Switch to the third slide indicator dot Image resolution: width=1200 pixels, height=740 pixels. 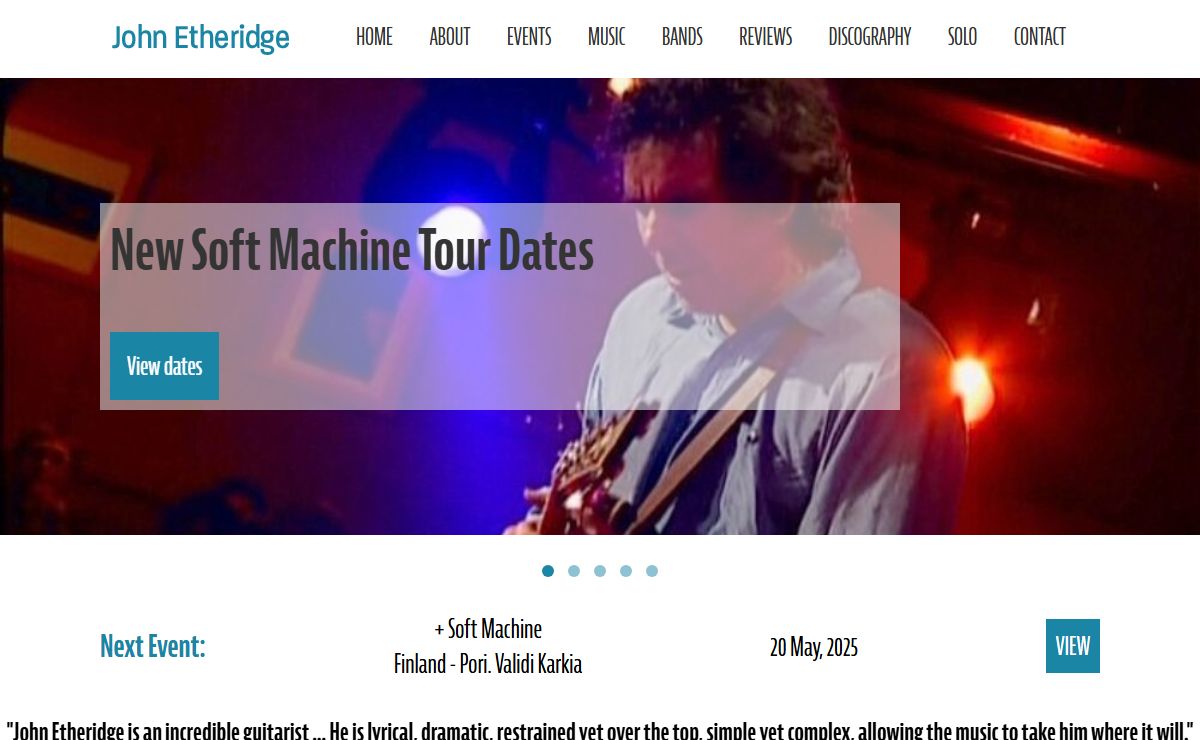point(600,571)
